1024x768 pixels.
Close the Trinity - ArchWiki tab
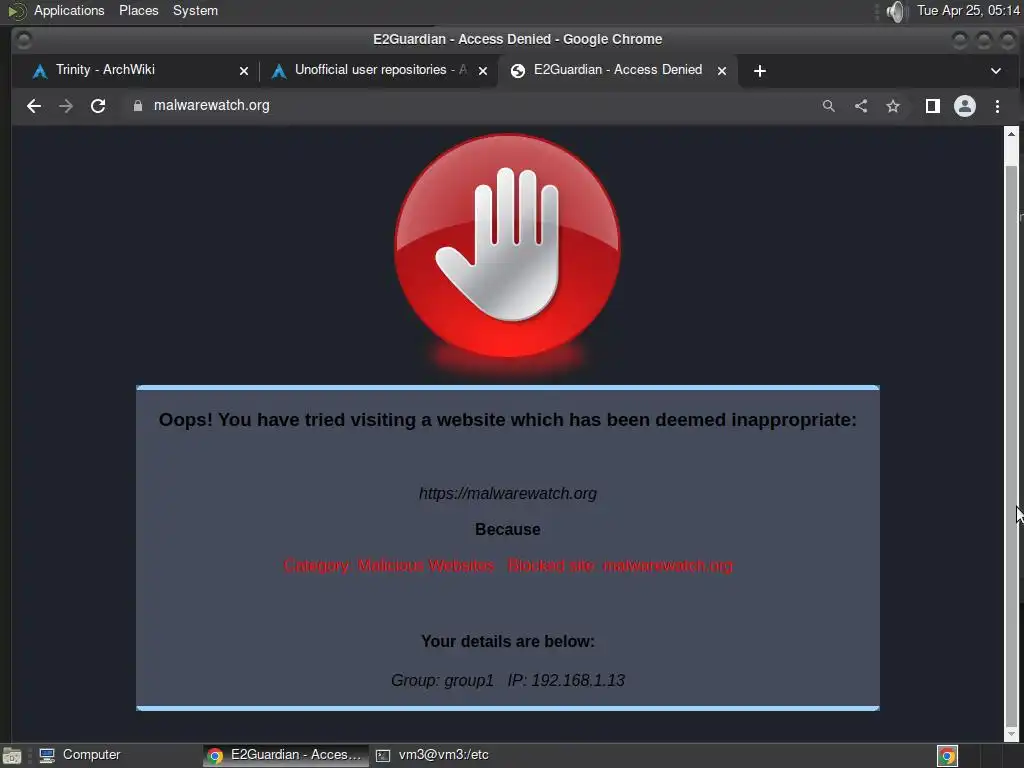point(244,71)
